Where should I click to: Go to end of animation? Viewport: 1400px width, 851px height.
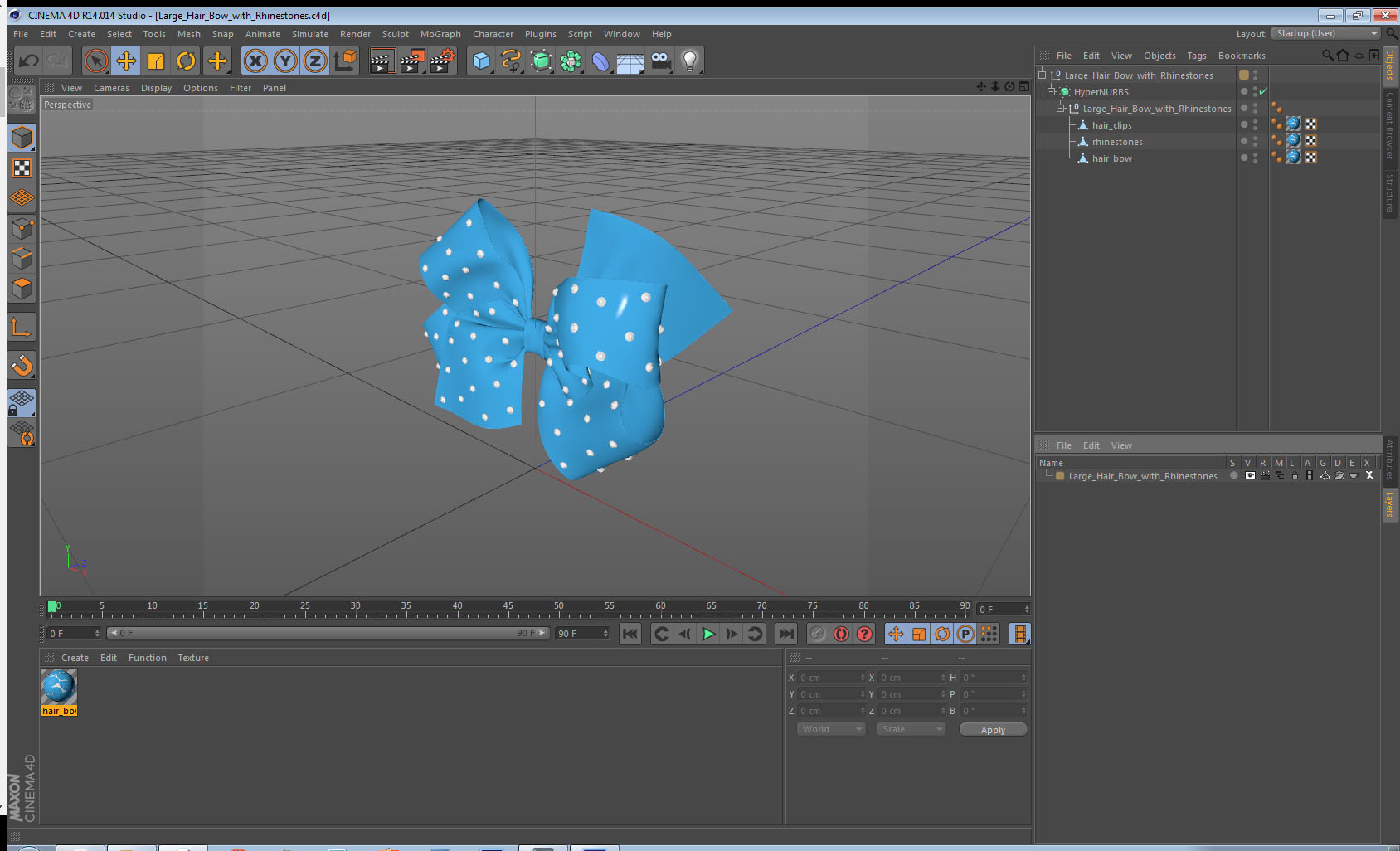785,634
